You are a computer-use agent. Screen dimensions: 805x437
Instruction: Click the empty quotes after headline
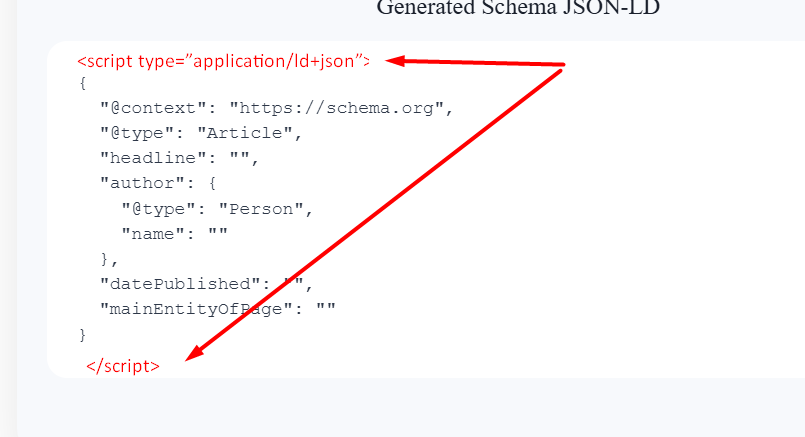click(x=239, y=156)
